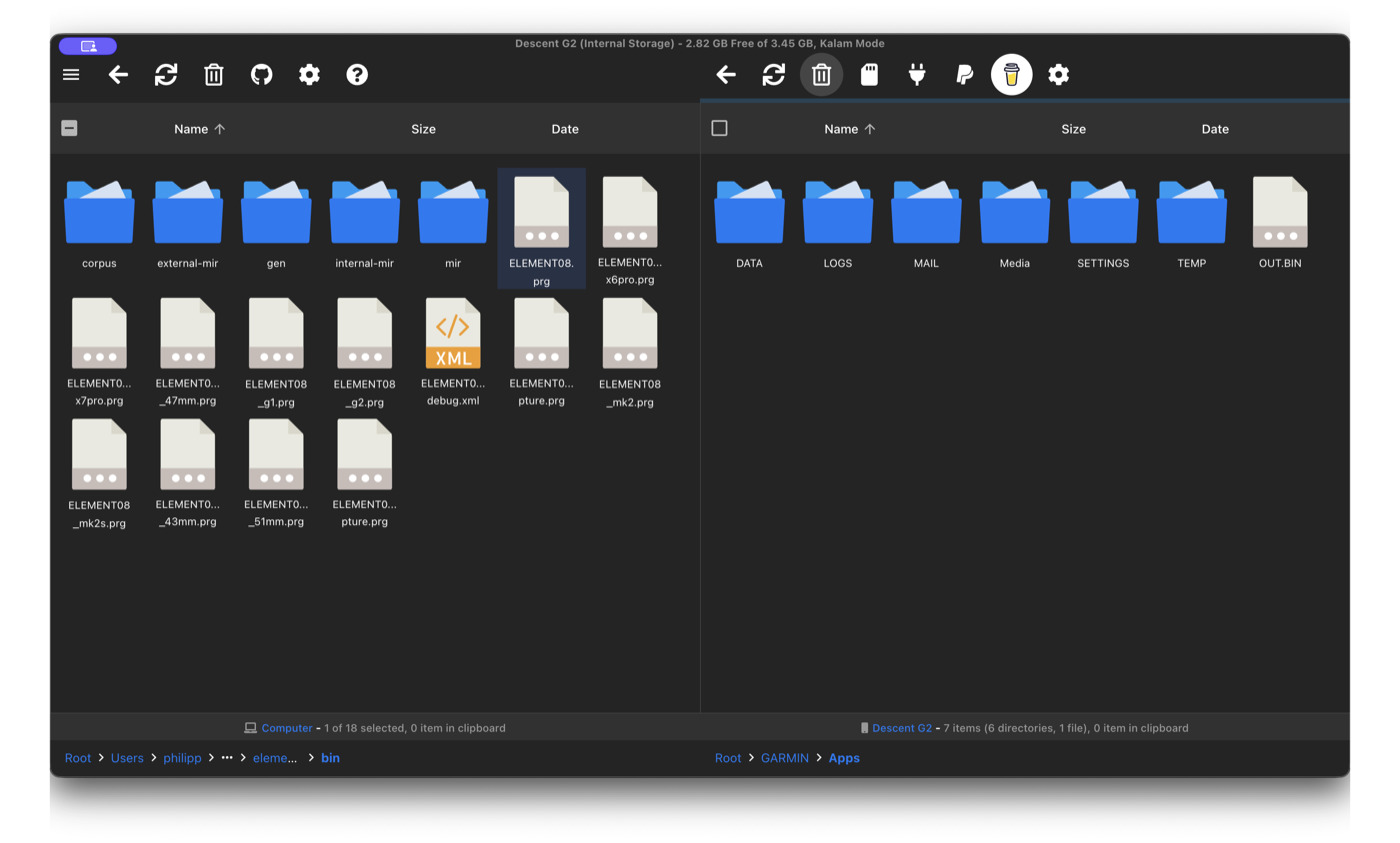Open settings from the computer pane toolbar
This screenshot has width=1400, height=843.
click(x=310, y=75)
